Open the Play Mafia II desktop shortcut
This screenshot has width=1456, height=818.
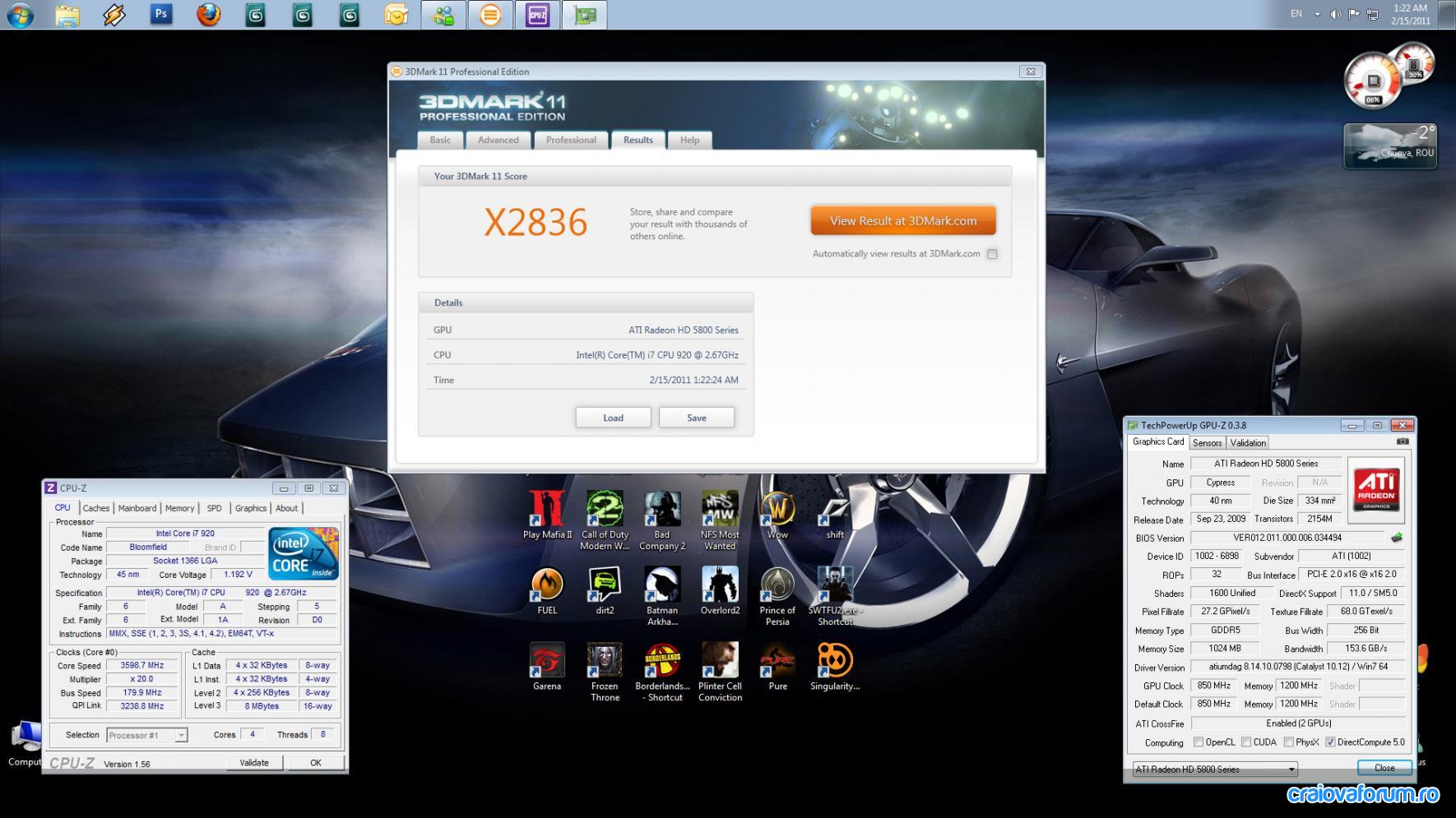(547, 515)
